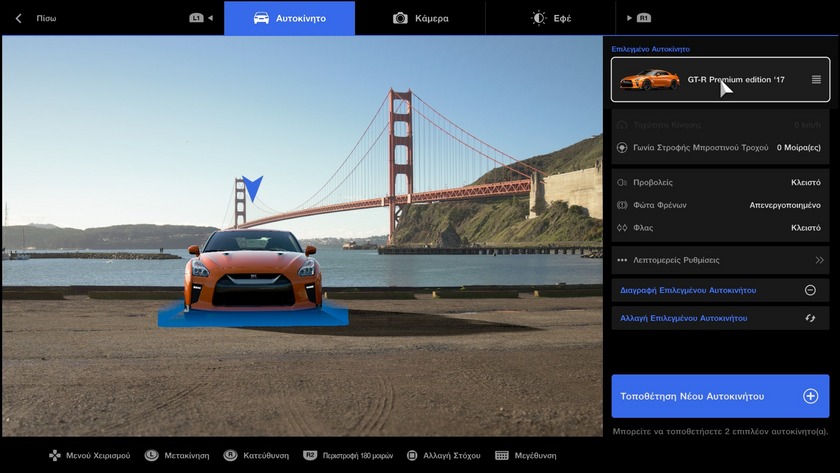Click the d-pad icon for Μενού Χειρισμού
The height and width of the screenshot is (473, 840).
point(55,455)
